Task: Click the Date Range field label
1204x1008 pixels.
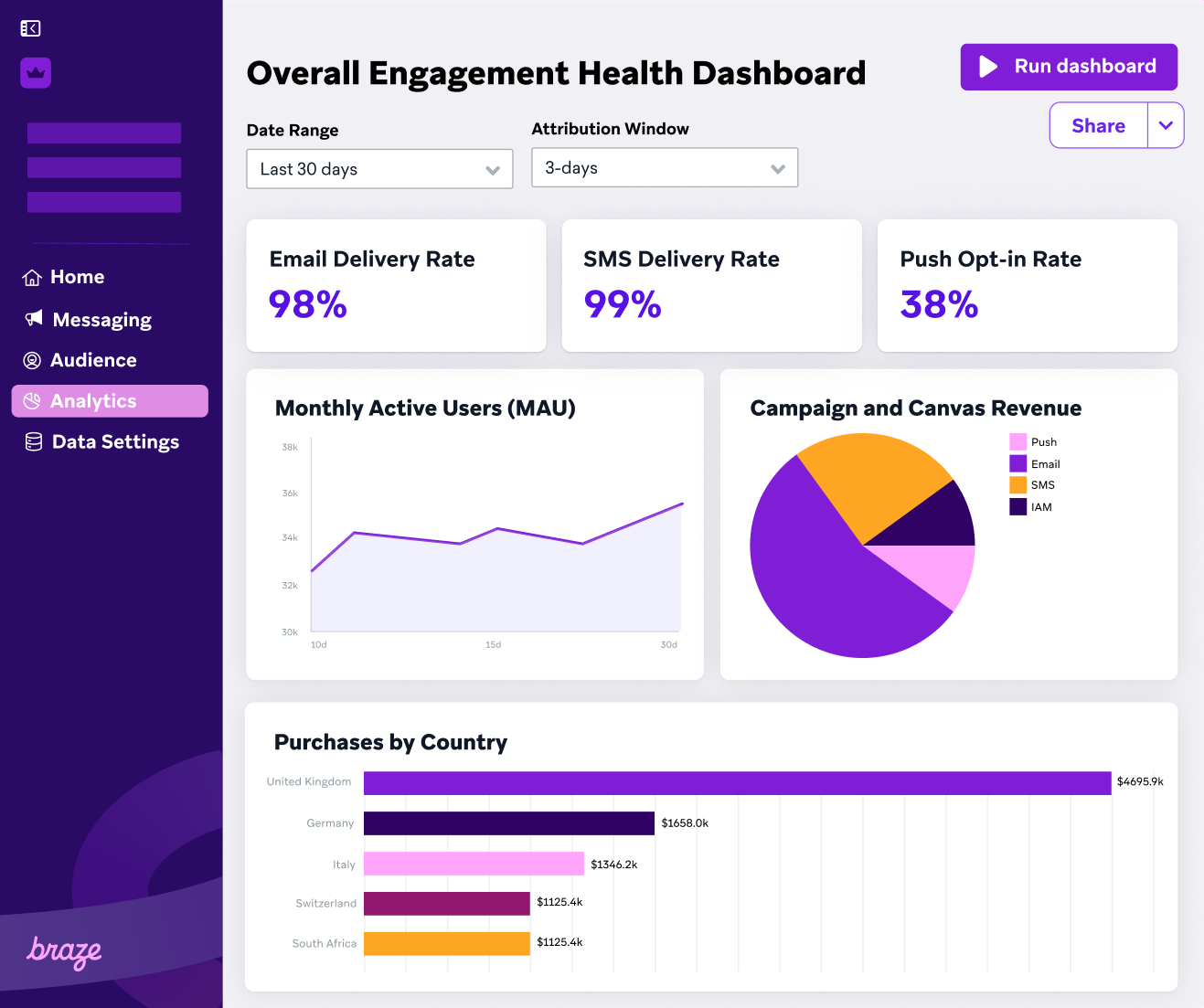Action: 293,131
